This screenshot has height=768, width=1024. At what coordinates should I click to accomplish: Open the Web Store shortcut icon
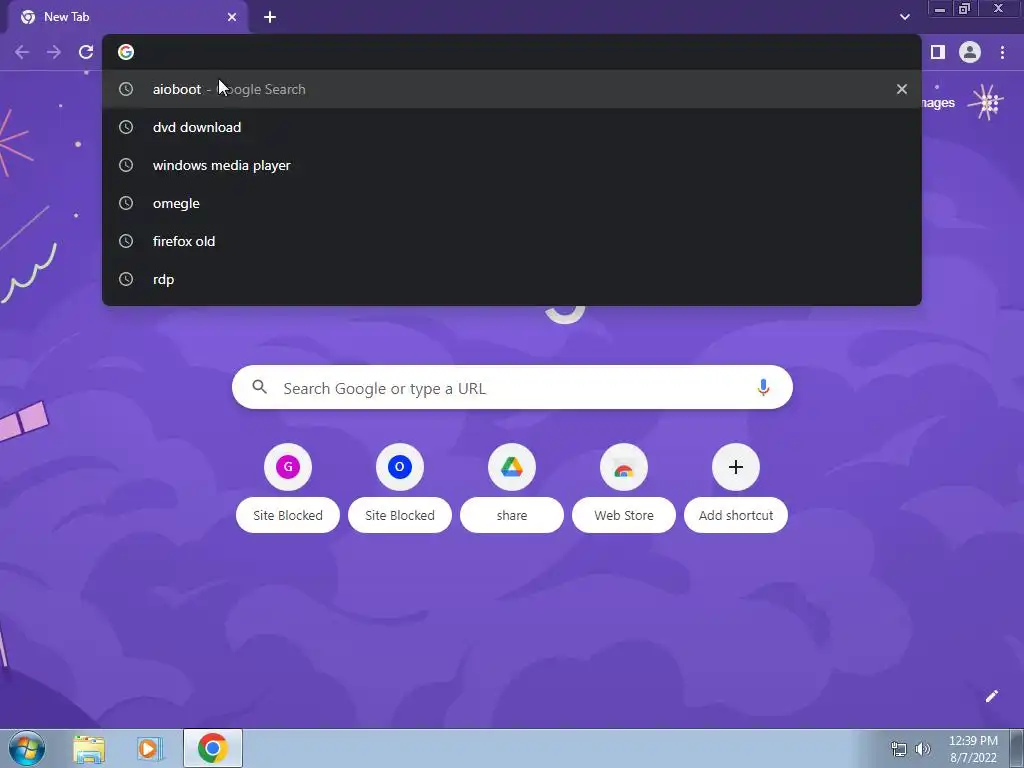point(624,467)
